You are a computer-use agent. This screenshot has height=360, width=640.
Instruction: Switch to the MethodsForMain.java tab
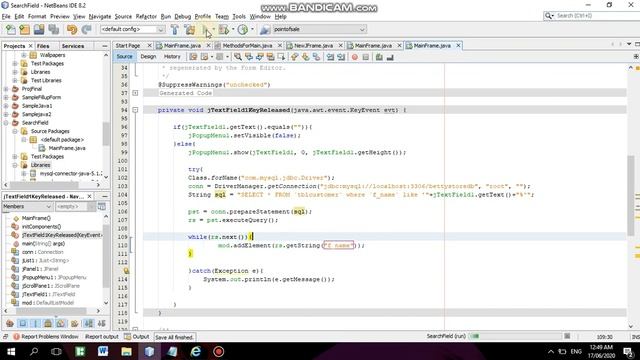tap(247, 46)
